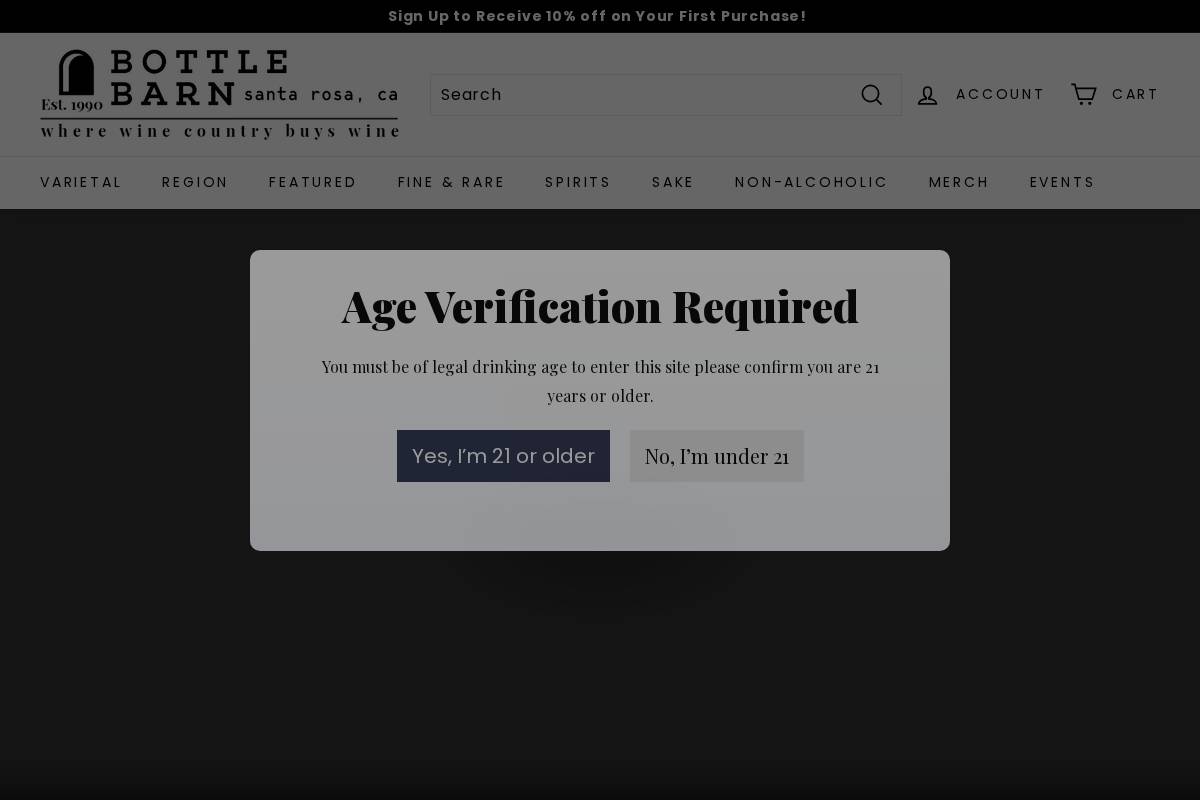Click the Account text link
The image size is (1200, 800).
1000,94
